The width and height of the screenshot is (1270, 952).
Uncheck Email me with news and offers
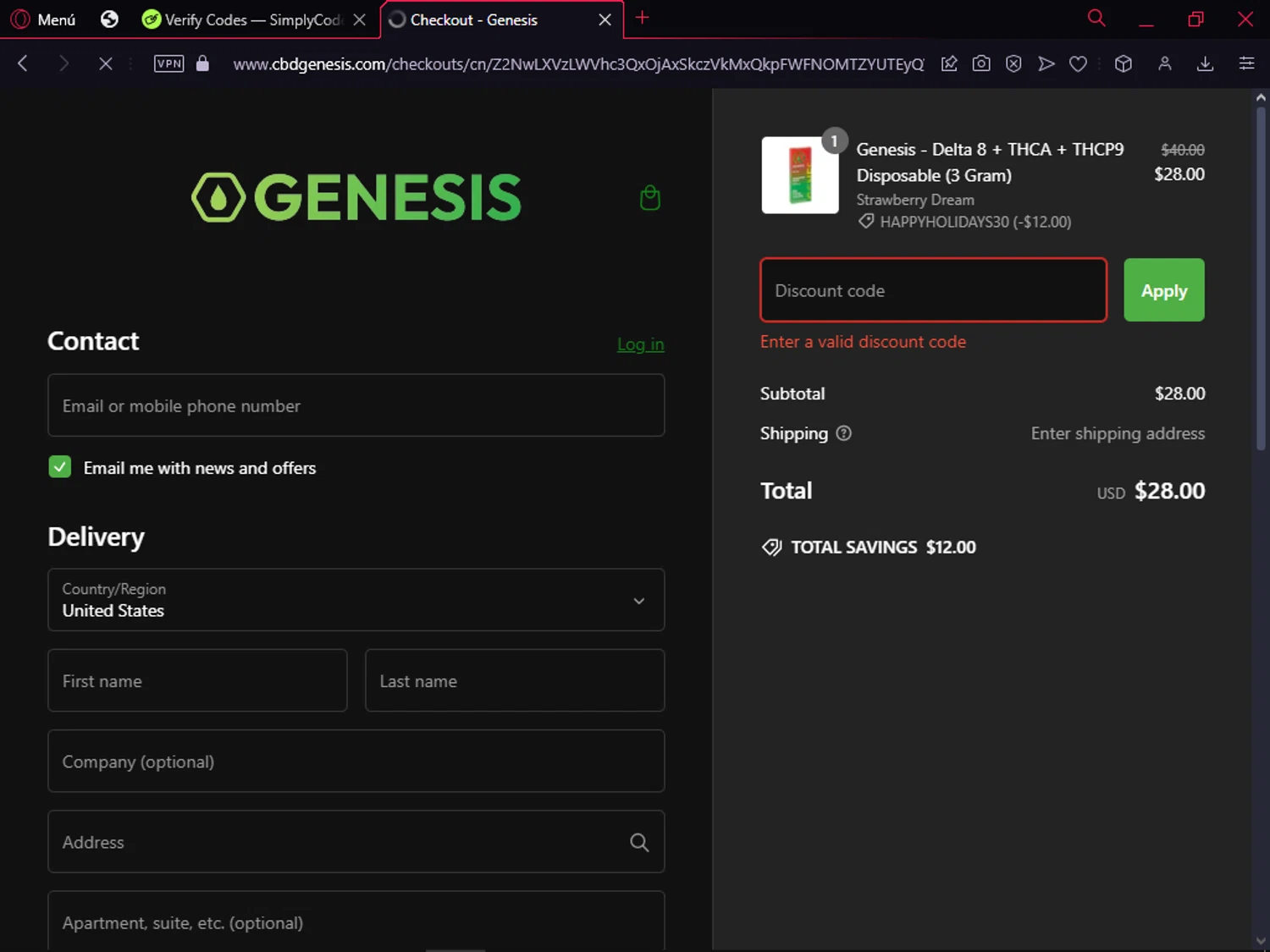tap(60, 467)
